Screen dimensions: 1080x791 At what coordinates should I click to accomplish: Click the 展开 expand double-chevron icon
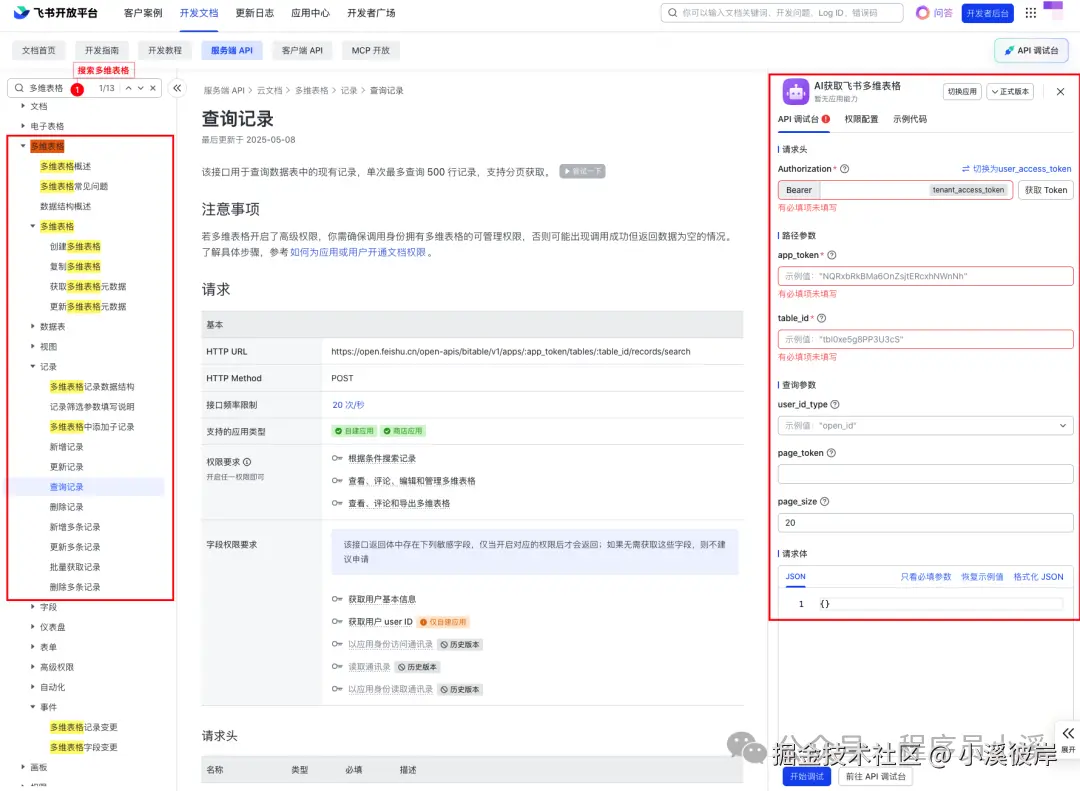point(1068,733)
